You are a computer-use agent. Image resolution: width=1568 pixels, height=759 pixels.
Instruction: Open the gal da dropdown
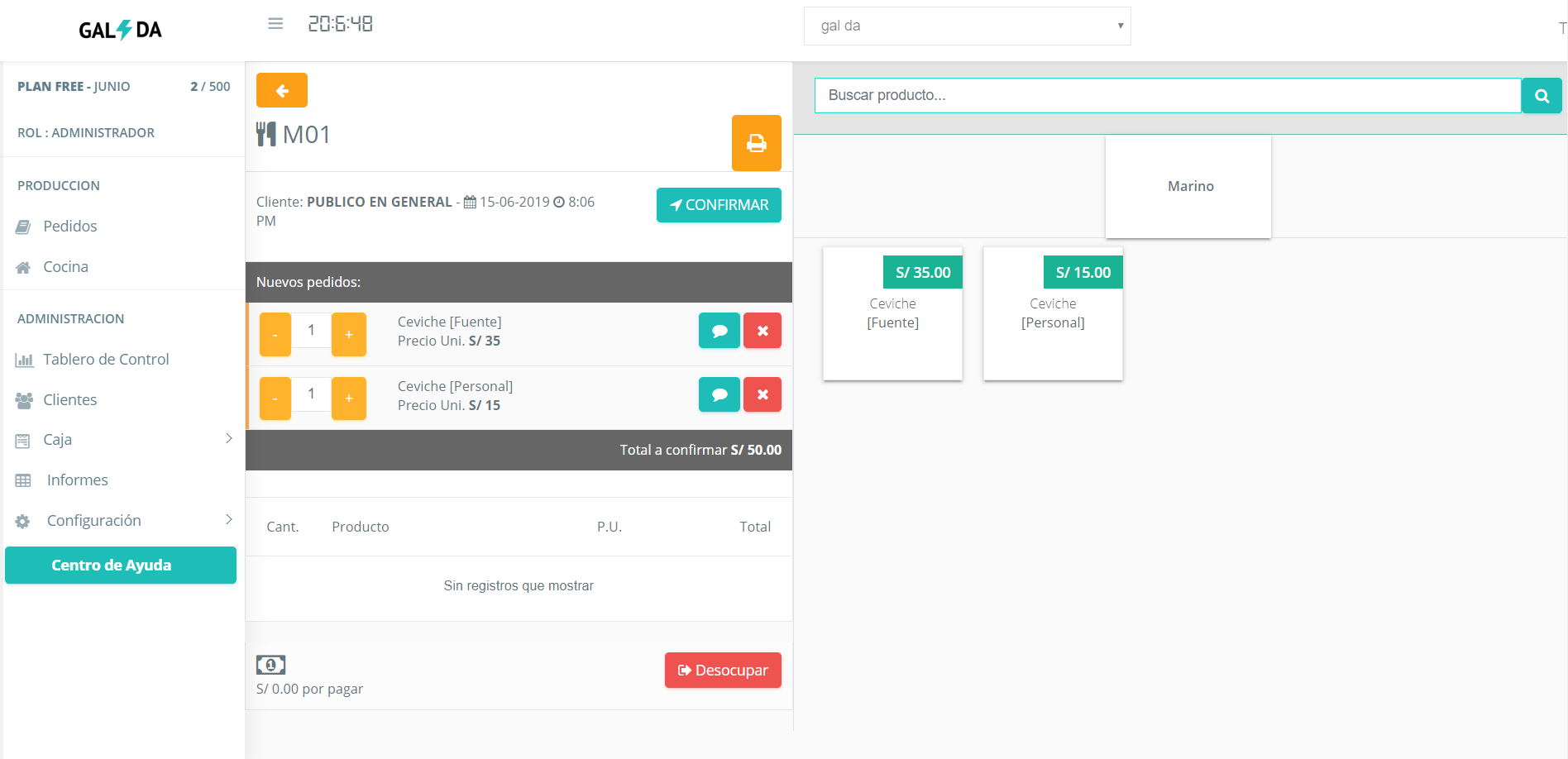click(x=967, y=26)
